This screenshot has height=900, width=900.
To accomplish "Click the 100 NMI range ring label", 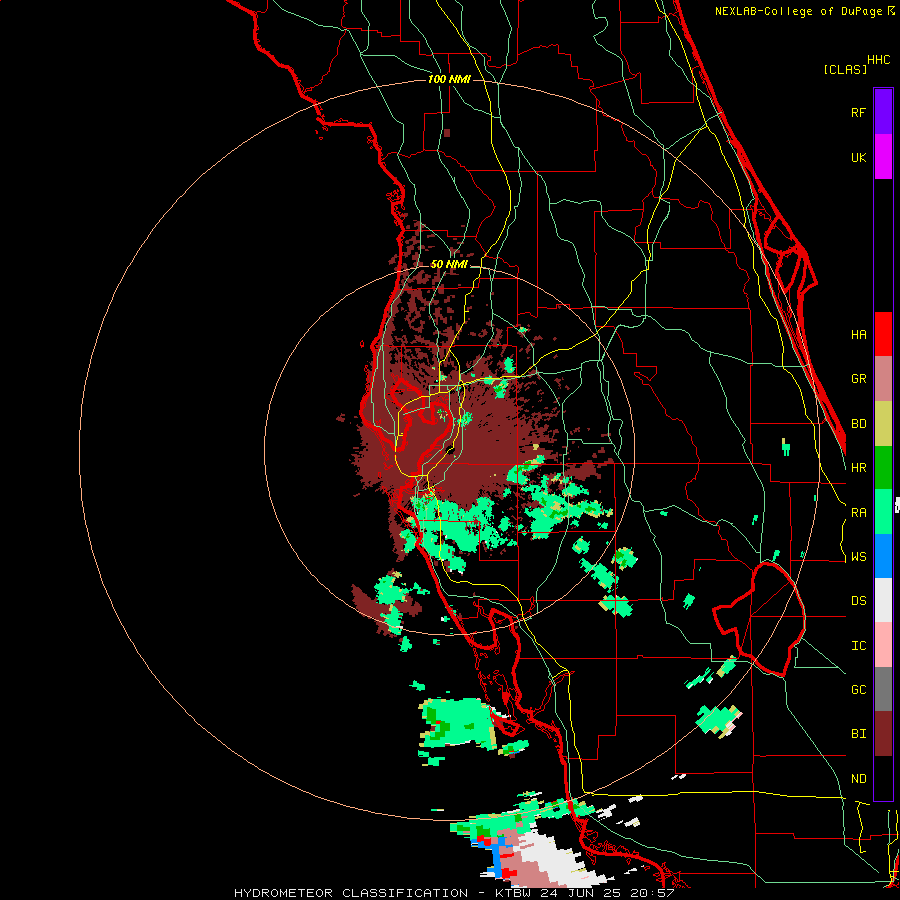I will pos(449,79).
